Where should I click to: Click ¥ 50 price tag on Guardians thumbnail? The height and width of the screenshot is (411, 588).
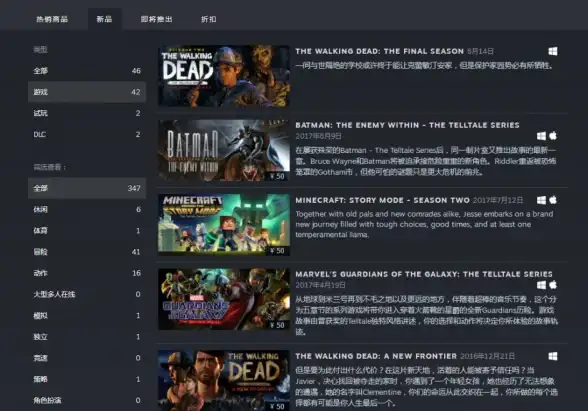point(278,325)
